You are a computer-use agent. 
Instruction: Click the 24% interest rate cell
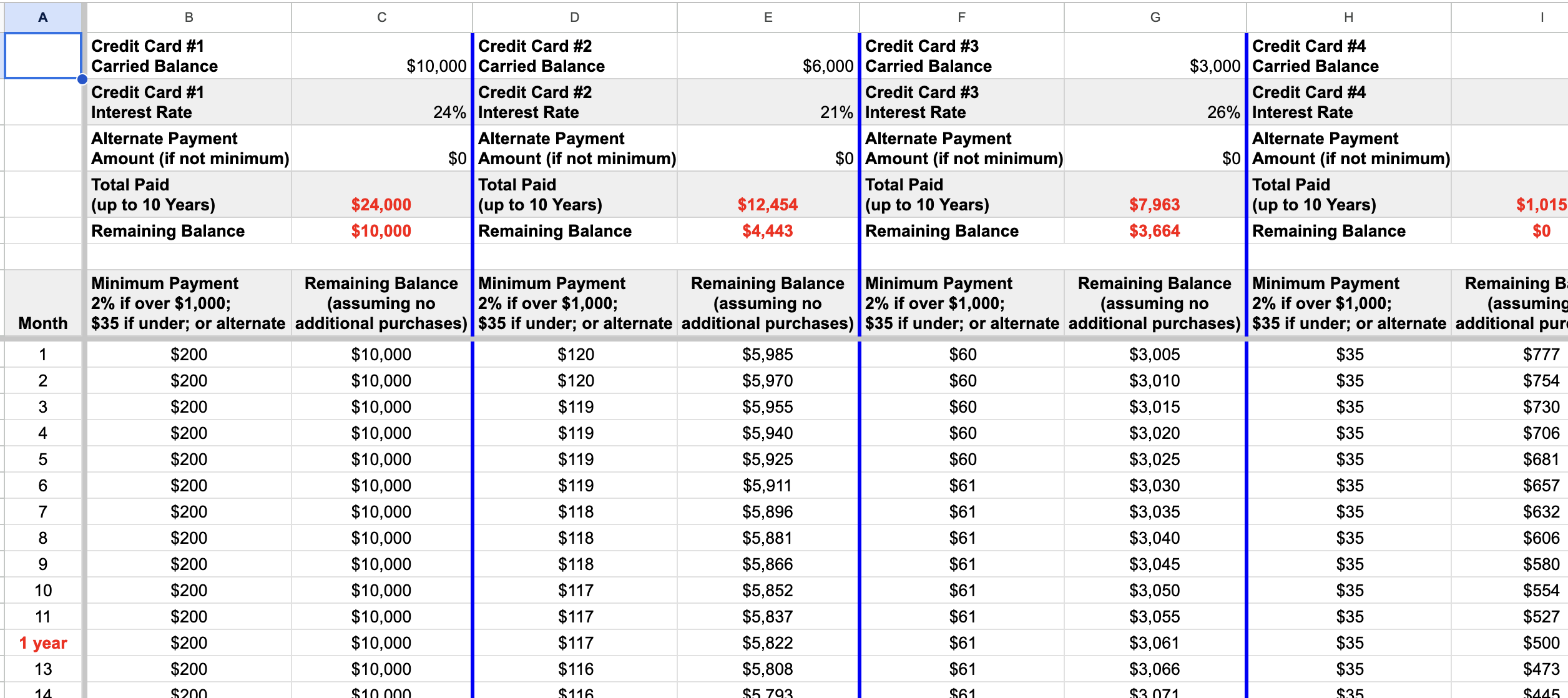click(x=381, y=102)
